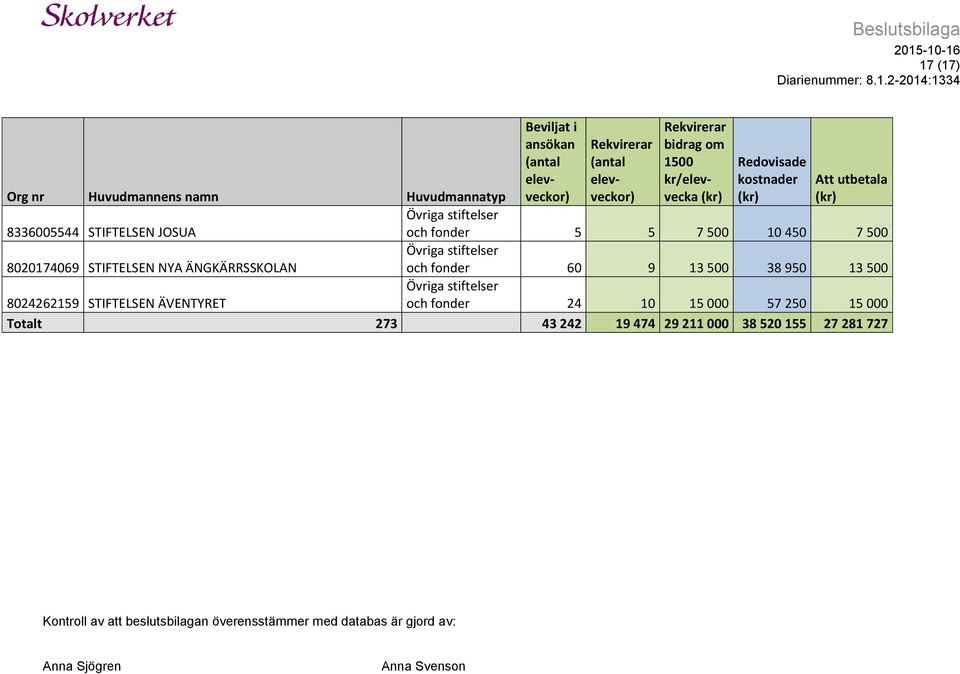Click the Huvudmannens namn column header
This screenshot has width=960, height=674.
coord(242,162)
